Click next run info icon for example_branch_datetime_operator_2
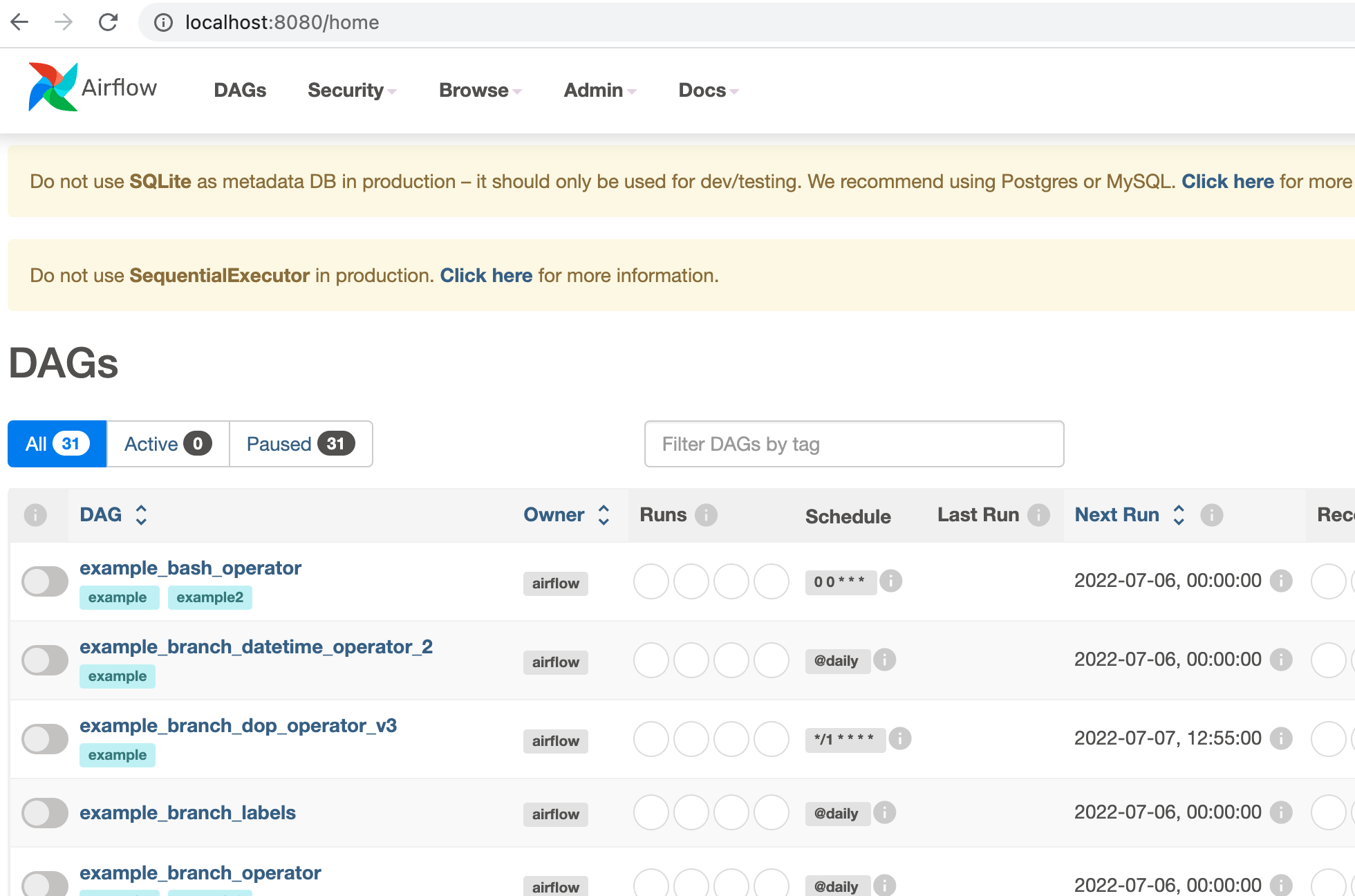Viewport: 1355px width, 896px height. click(1281, 660)
